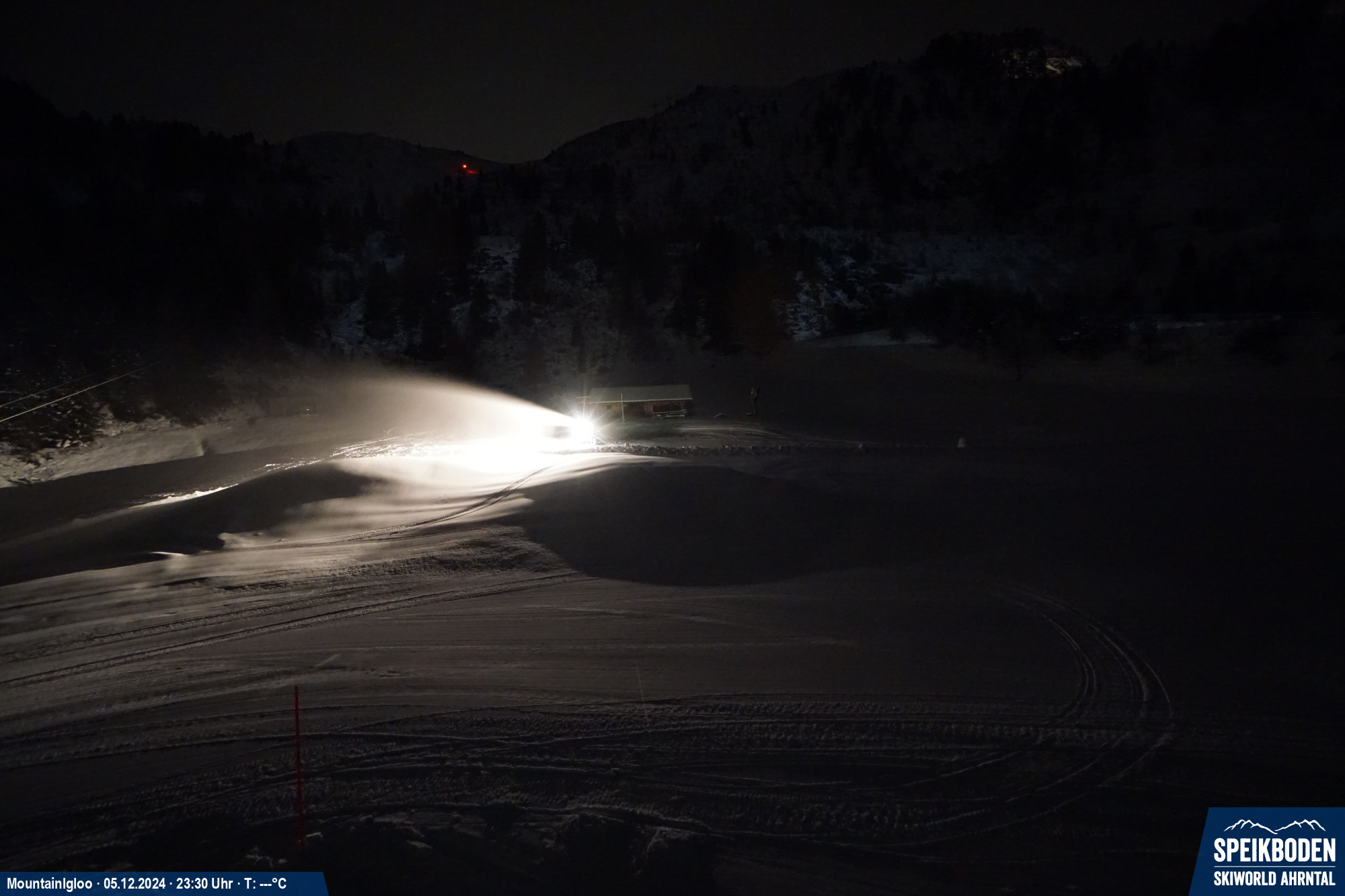Click the small white marker right of hut
Viewport: 1345px width, 896px height.
(x=962, y=442)
